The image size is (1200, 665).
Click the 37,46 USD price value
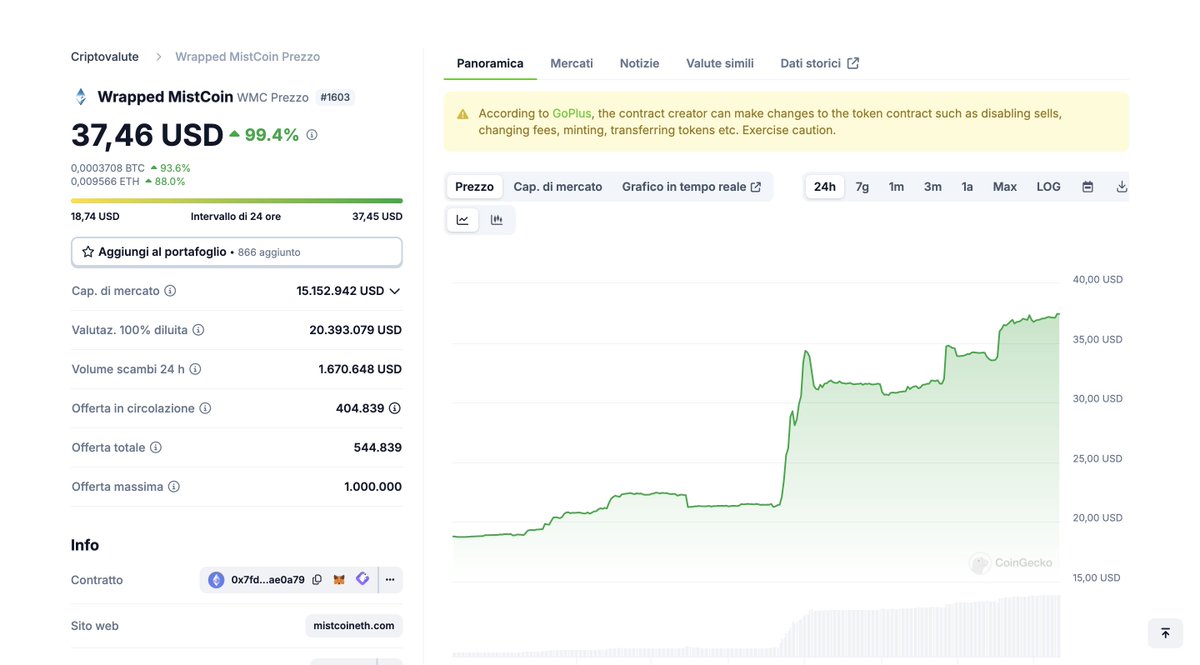point(147,135)
